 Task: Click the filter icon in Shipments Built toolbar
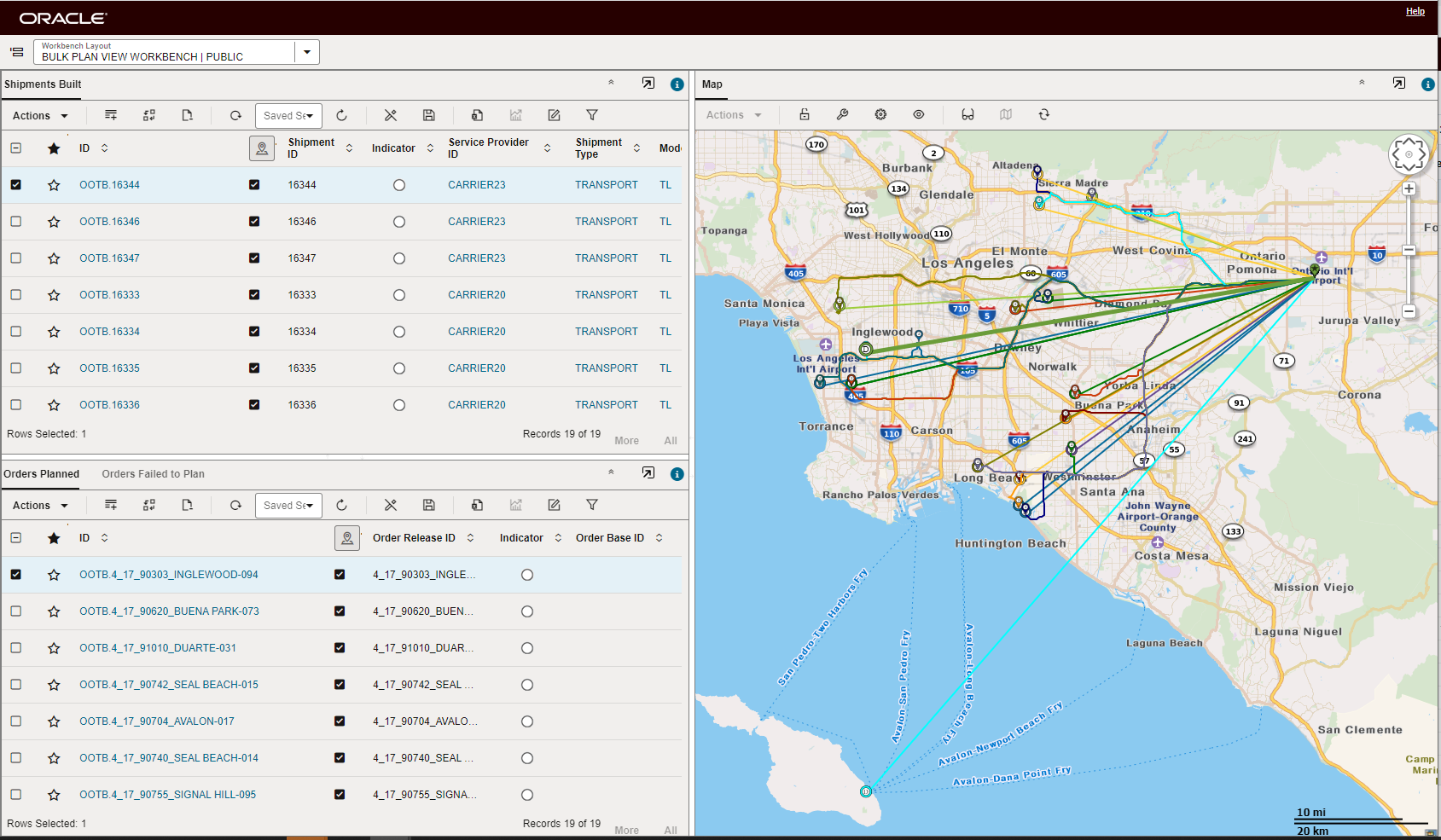[591, 115]
